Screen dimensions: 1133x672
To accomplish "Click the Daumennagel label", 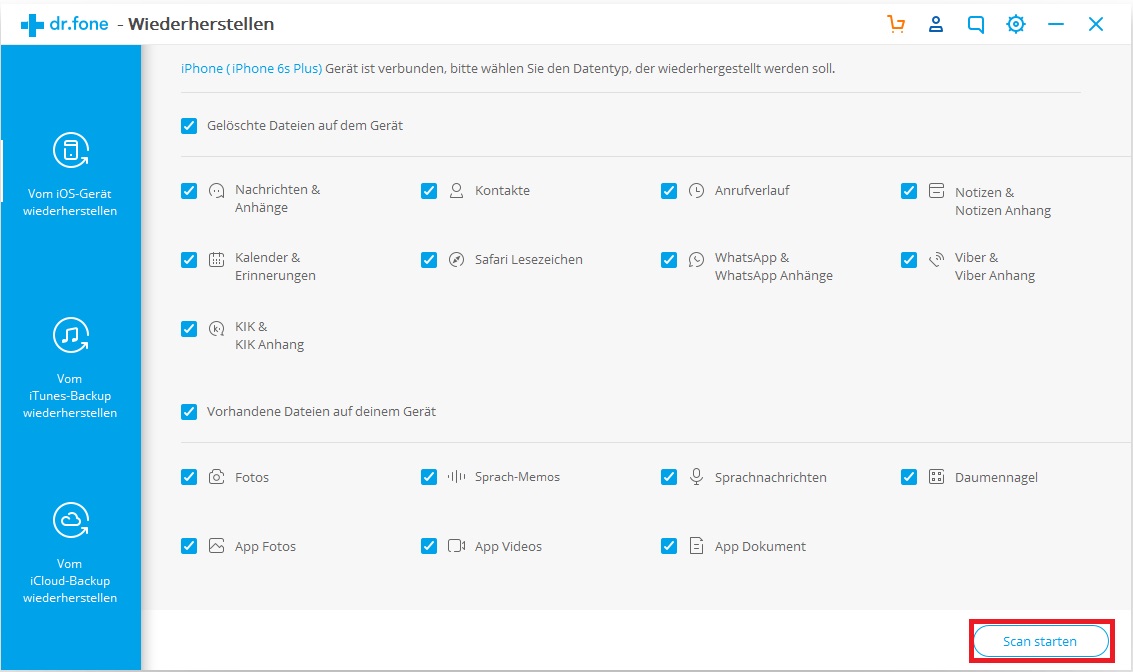I will (996, 478).
